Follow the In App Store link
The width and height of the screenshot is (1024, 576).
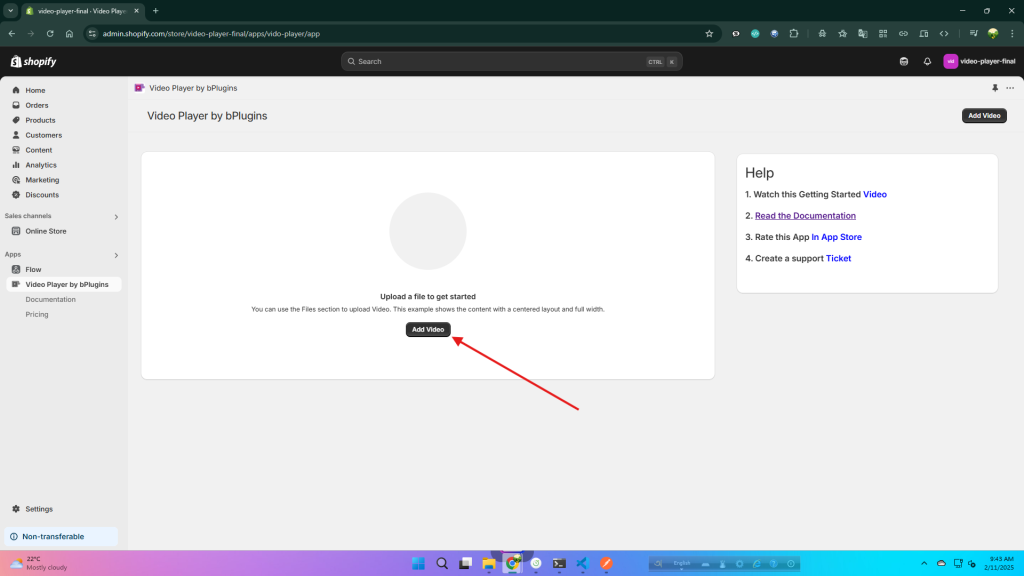click(x=836, y=237)
